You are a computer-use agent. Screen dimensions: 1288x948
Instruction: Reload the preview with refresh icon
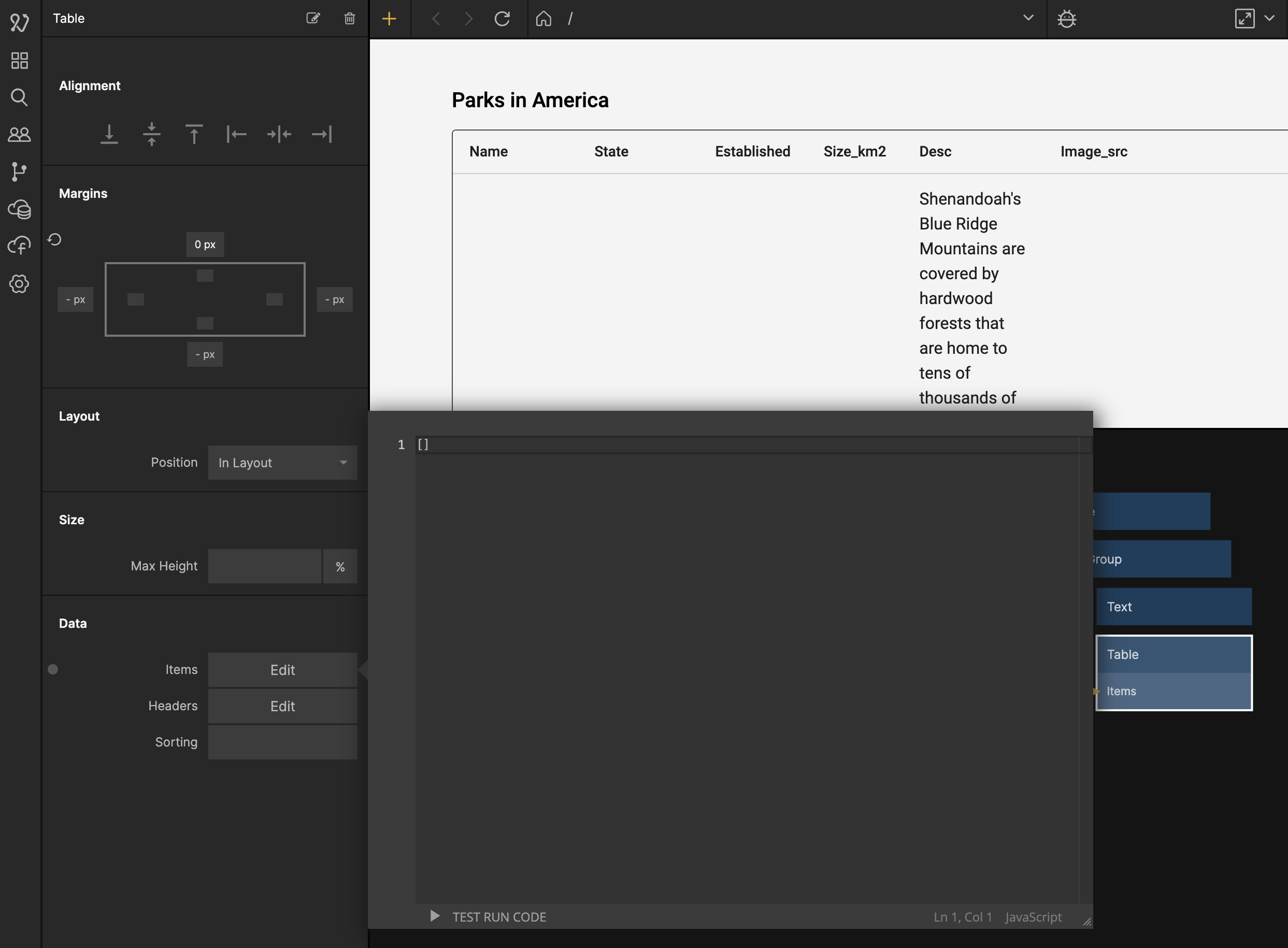(502, 19)
